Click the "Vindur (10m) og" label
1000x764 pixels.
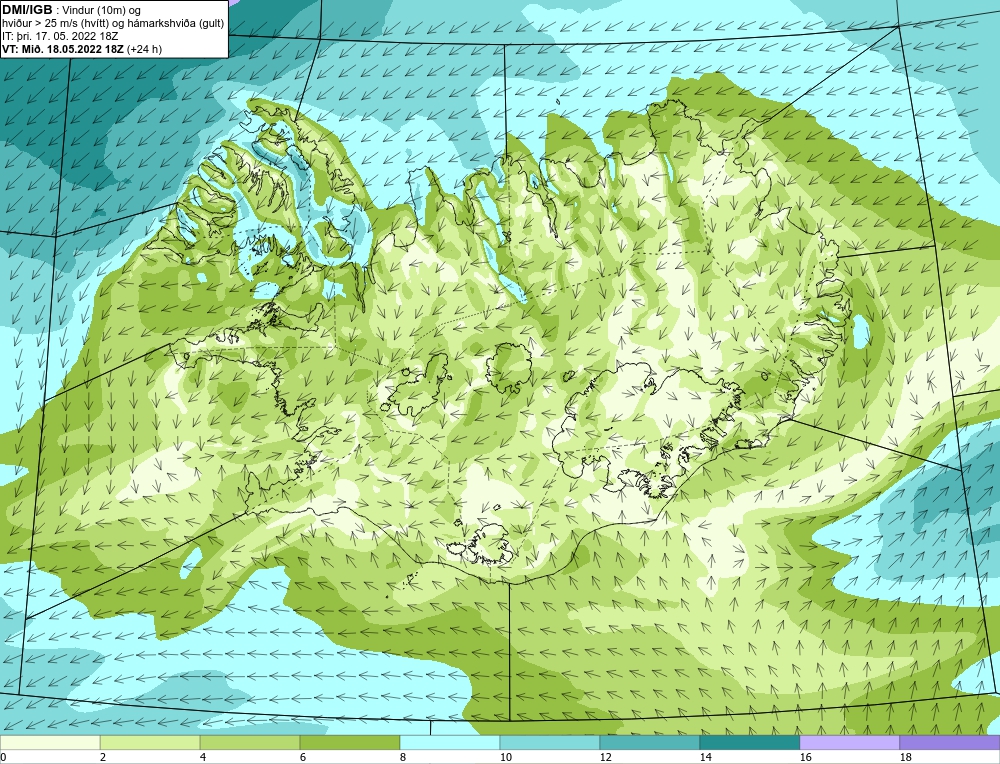coord(102,10)
